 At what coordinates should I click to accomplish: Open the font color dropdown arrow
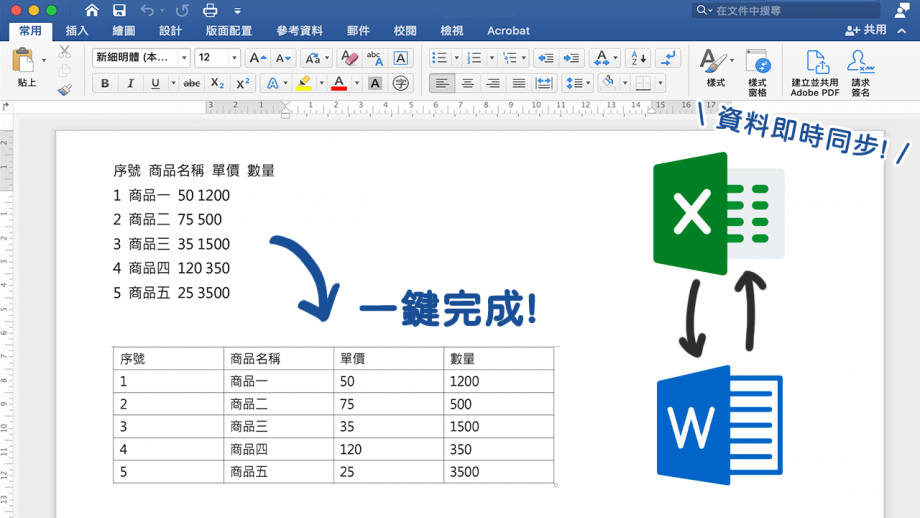pos(357,83)
